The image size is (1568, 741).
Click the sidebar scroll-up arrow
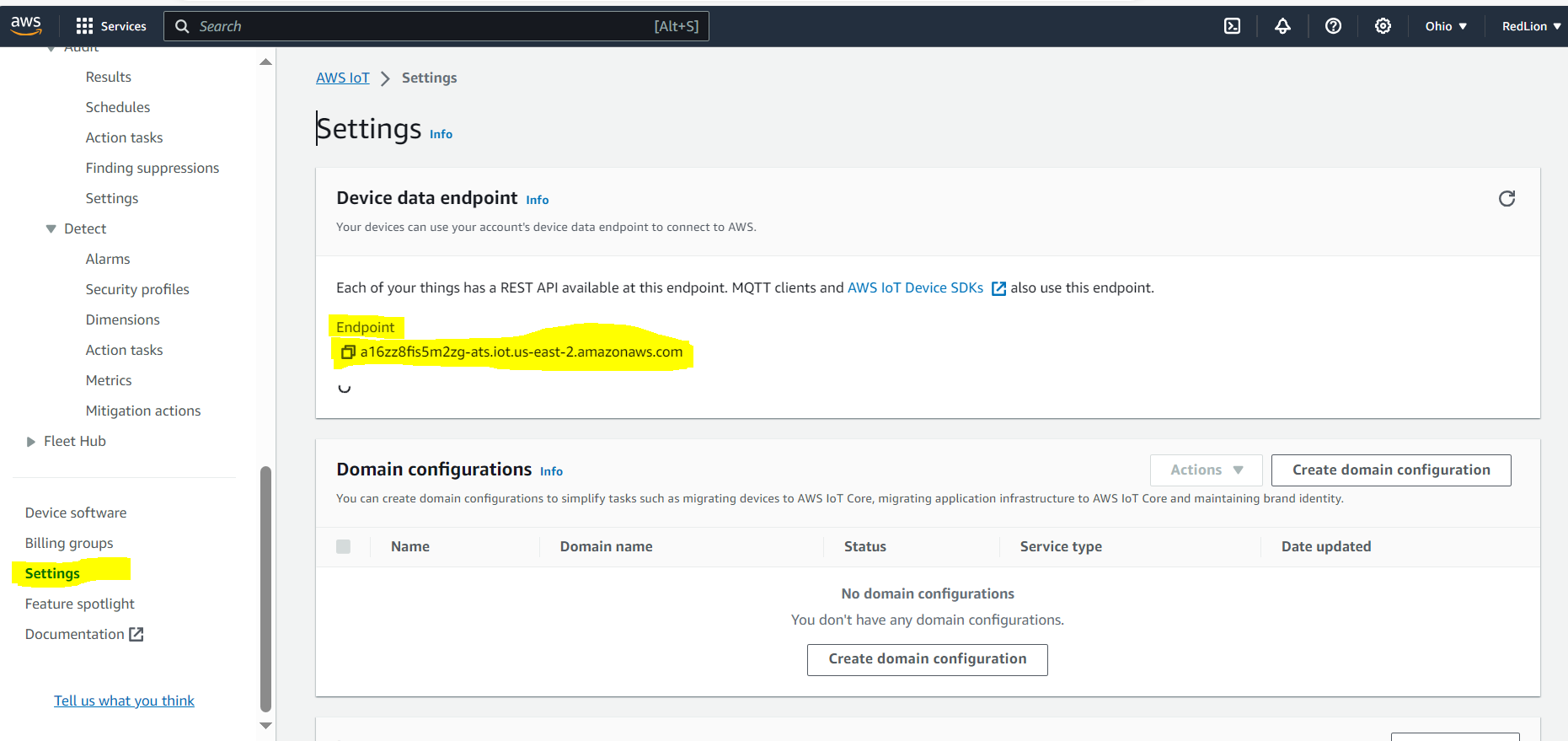click(x=265, y=62)
